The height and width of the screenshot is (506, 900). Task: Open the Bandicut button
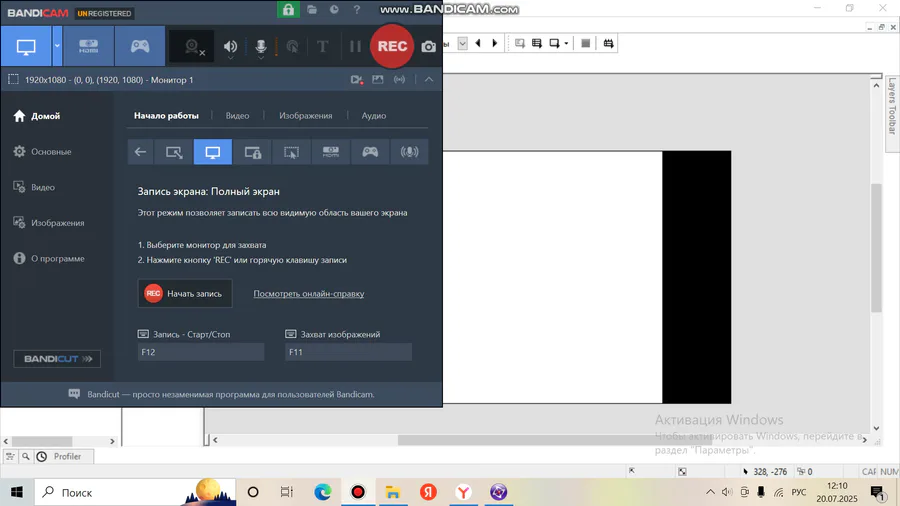[57, 359]
